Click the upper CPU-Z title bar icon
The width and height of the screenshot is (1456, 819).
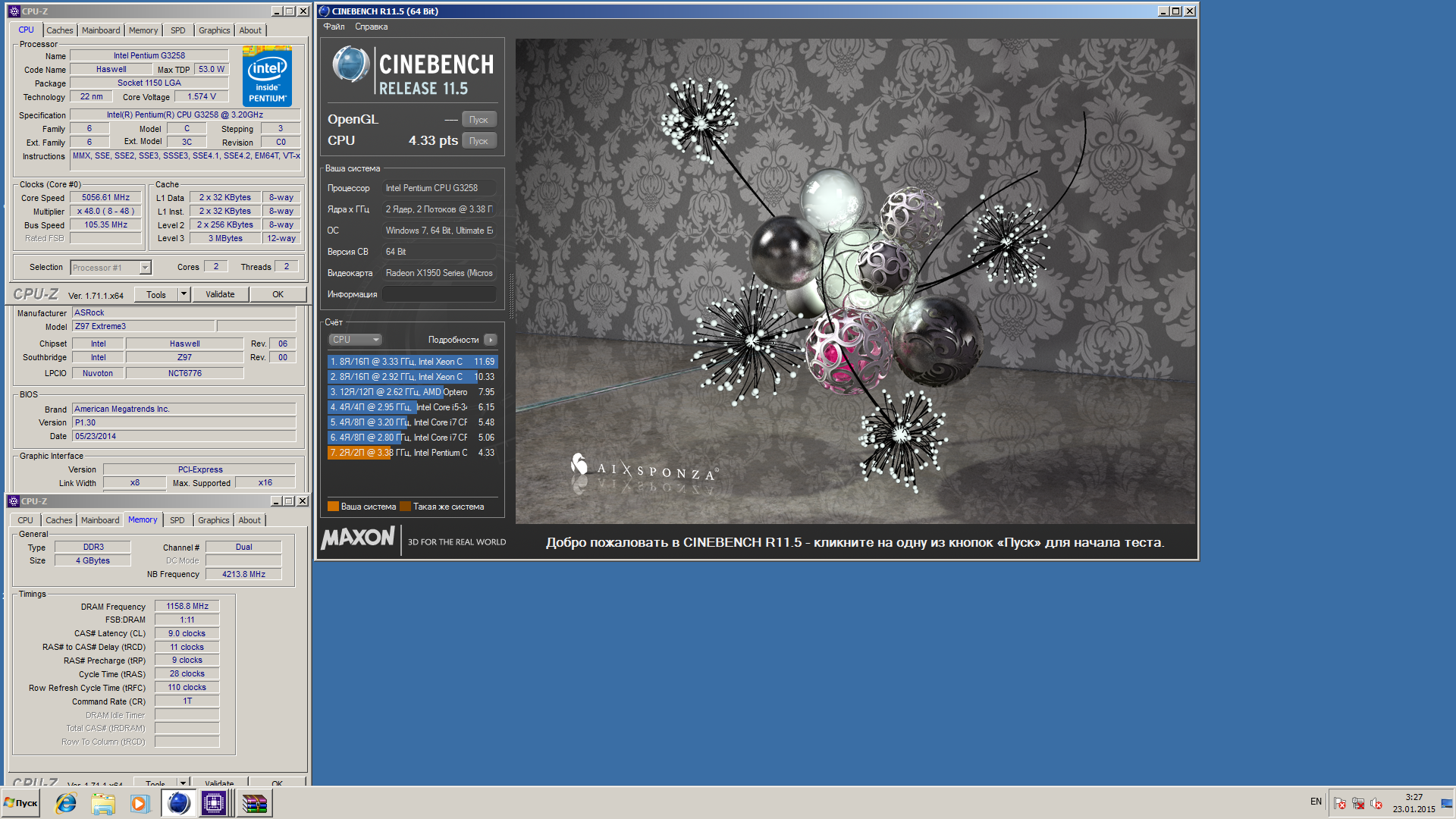[x=14, y=11]
